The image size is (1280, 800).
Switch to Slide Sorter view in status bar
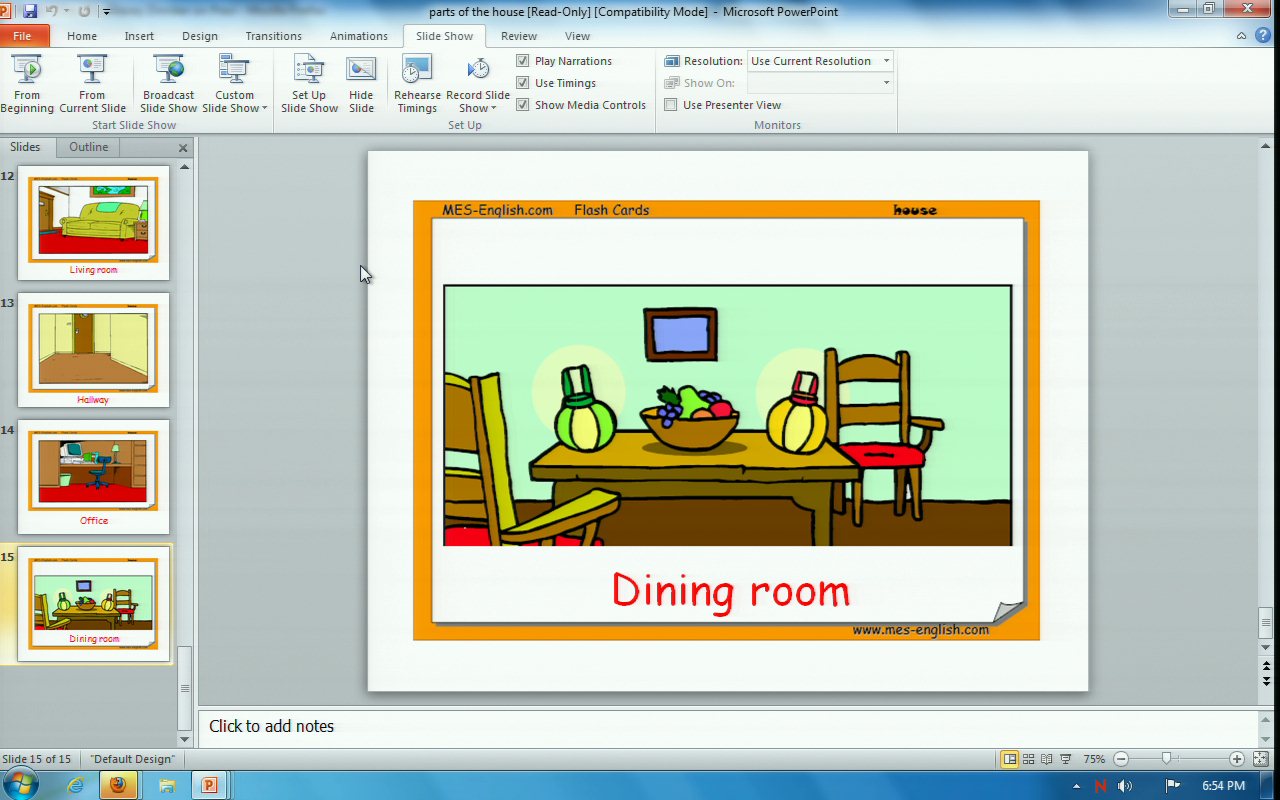point(1028,759)
